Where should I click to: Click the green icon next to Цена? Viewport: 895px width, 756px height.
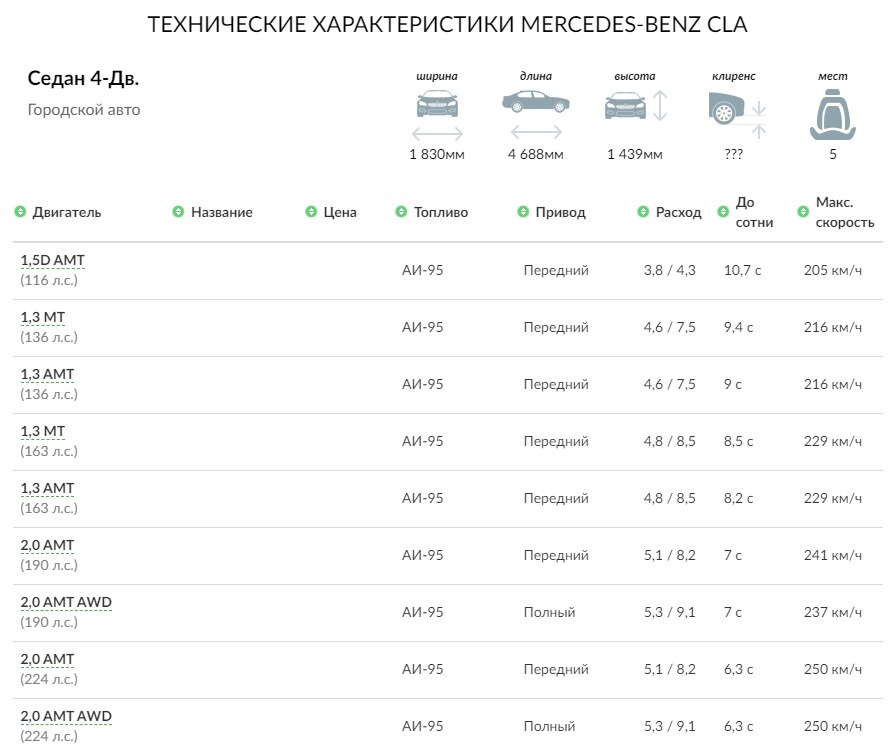click(311, 212)
